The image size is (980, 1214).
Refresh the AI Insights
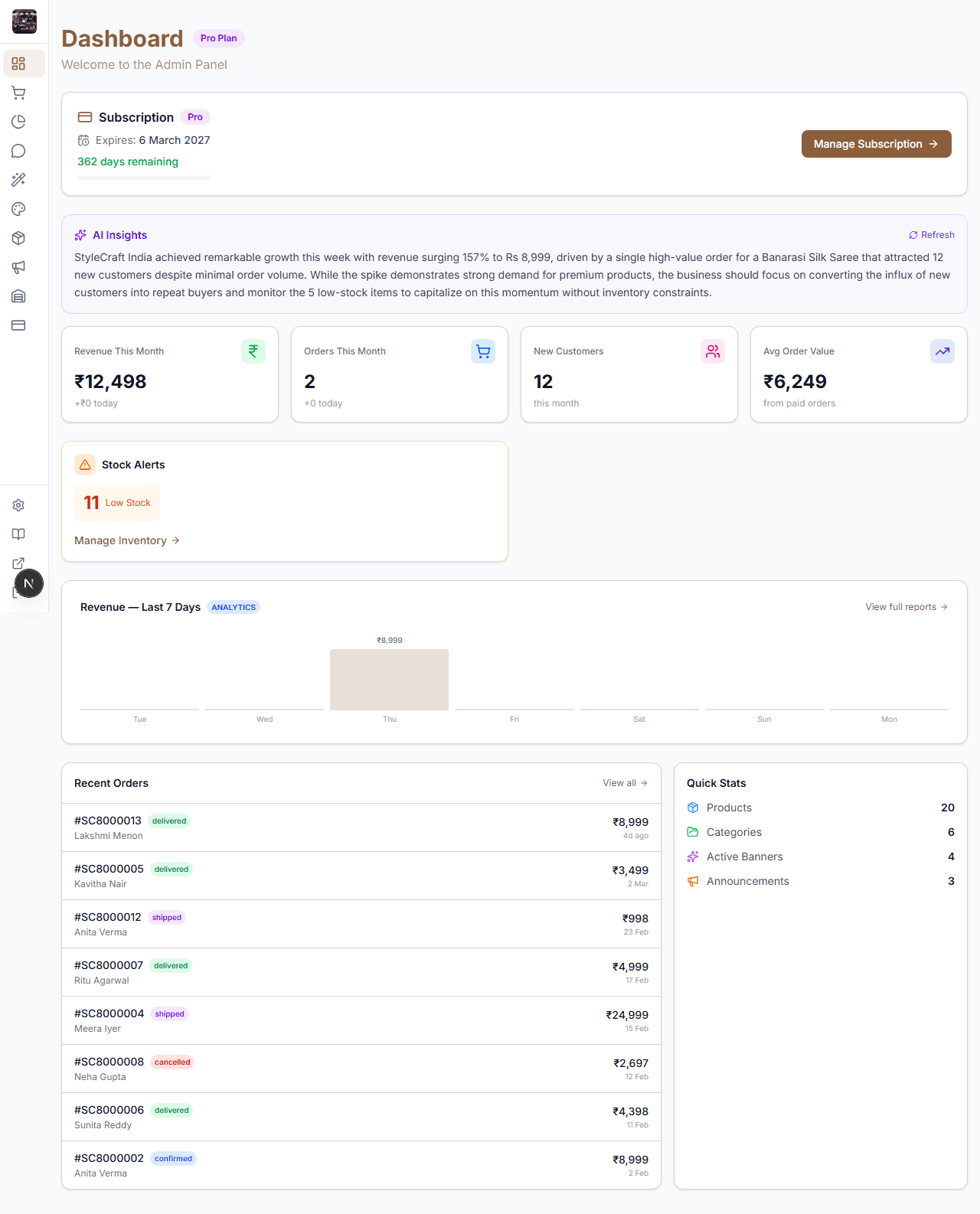[932, 235]
